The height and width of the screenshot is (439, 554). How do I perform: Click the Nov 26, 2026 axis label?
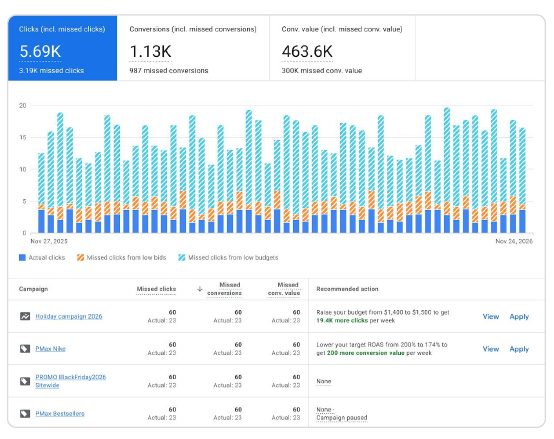tap(514, 241)
